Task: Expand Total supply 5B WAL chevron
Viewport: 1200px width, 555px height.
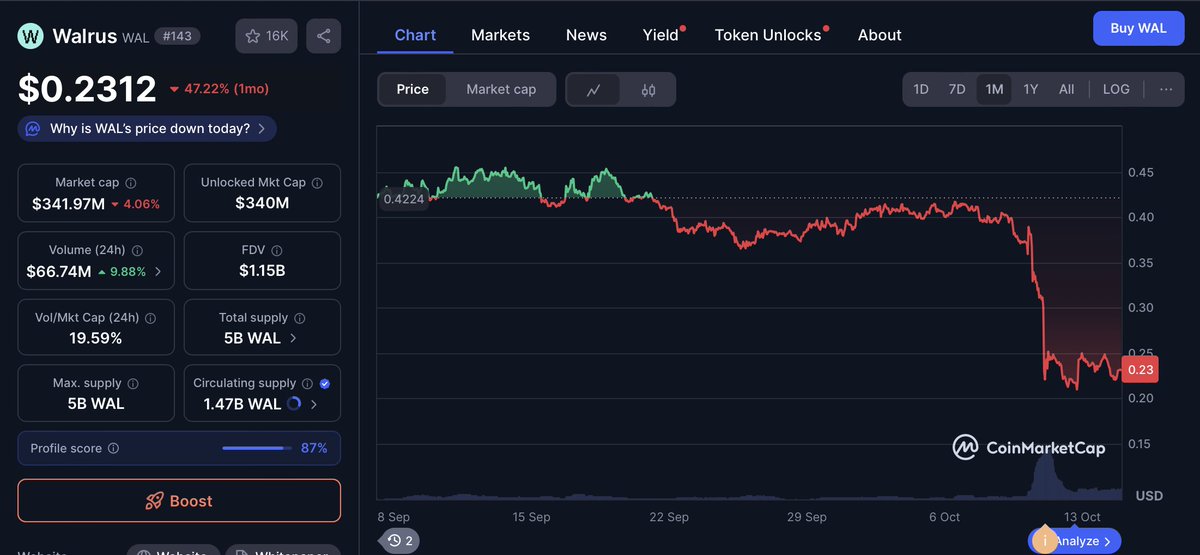Action: [x=293, y=338]
